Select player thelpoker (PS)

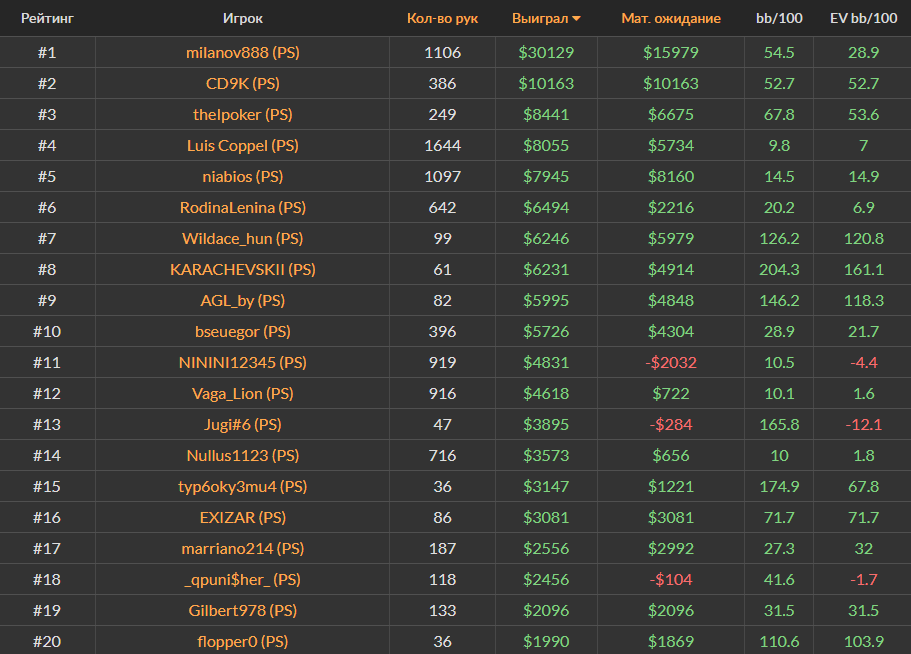pos(242,114)
